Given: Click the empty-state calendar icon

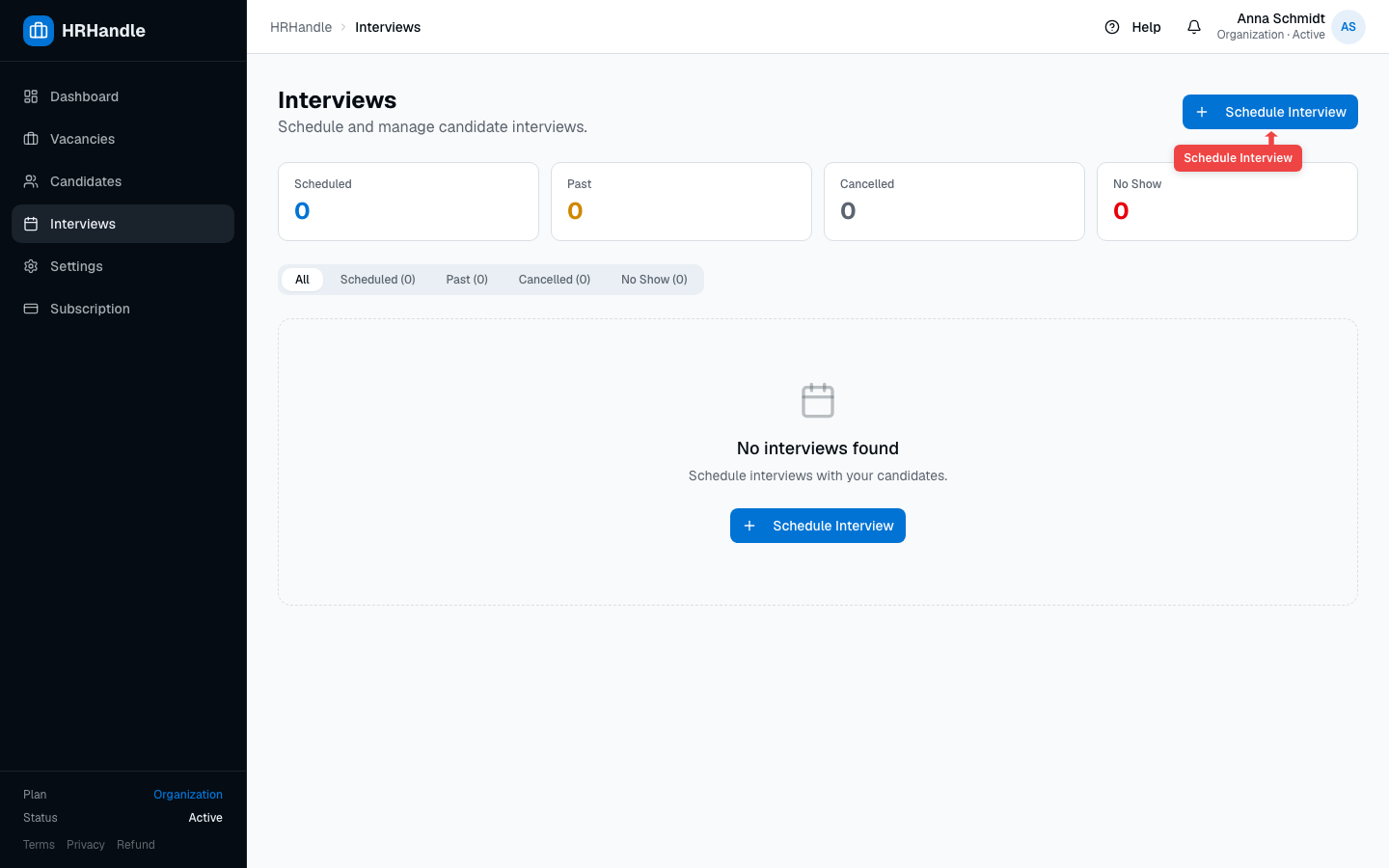Looking at the screenshot, I should point(818,400).
